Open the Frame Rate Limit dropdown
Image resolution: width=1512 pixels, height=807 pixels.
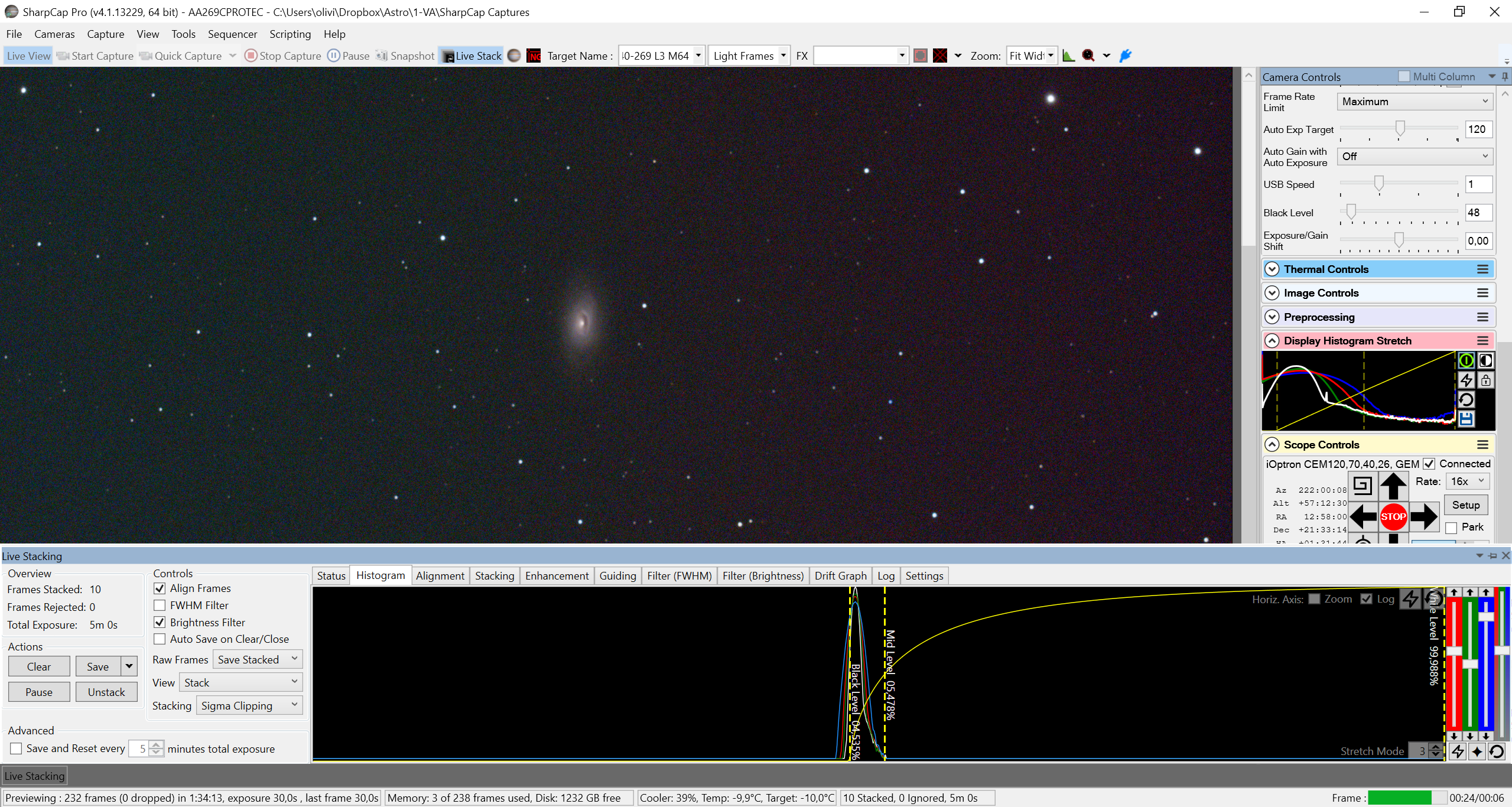click(x=1415, y=102)
